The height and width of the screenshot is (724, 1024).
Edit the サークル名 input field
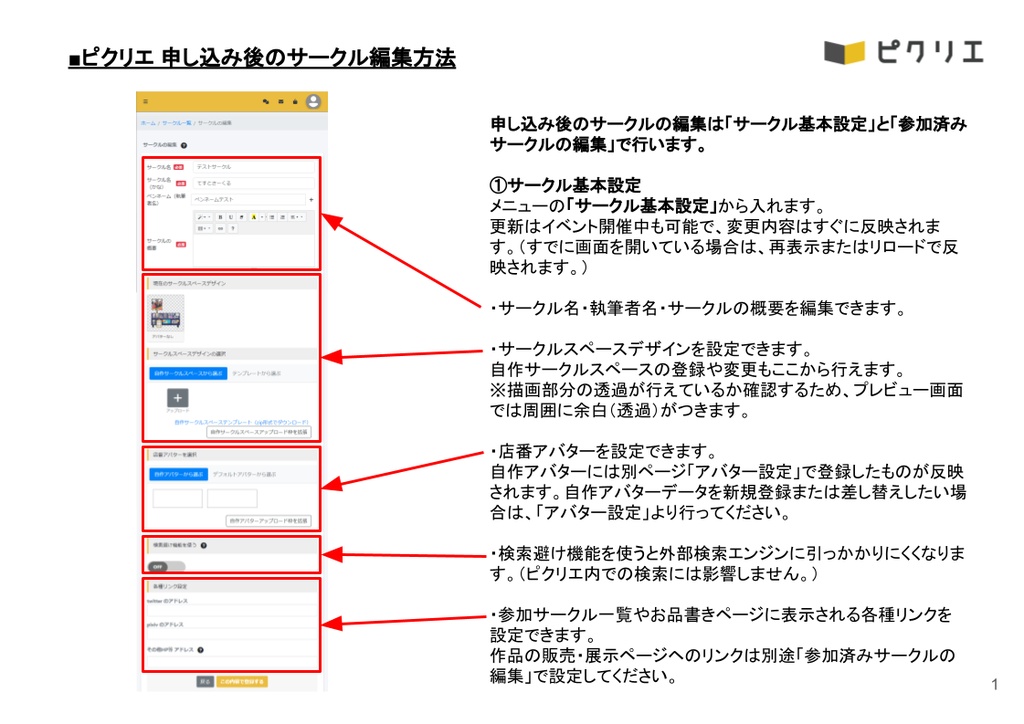click(253, 167)
